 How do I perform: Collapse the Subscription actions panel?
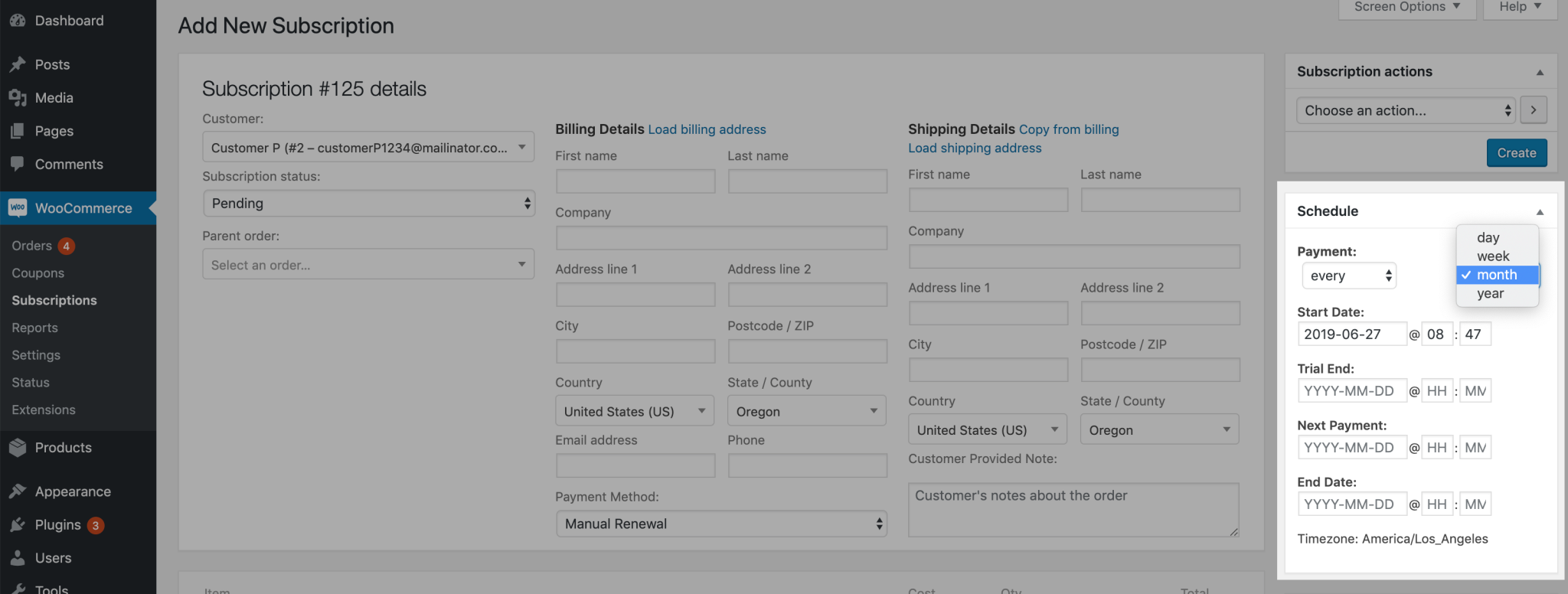(x=1540, y=72)
